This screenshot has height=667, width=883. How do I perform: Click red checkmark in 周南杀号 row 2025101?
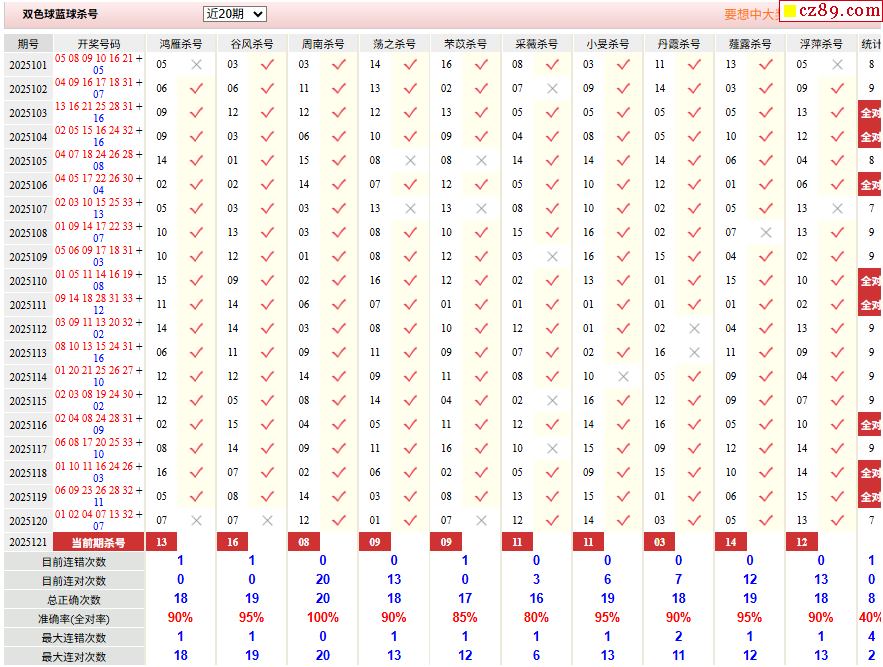[339, 65]
